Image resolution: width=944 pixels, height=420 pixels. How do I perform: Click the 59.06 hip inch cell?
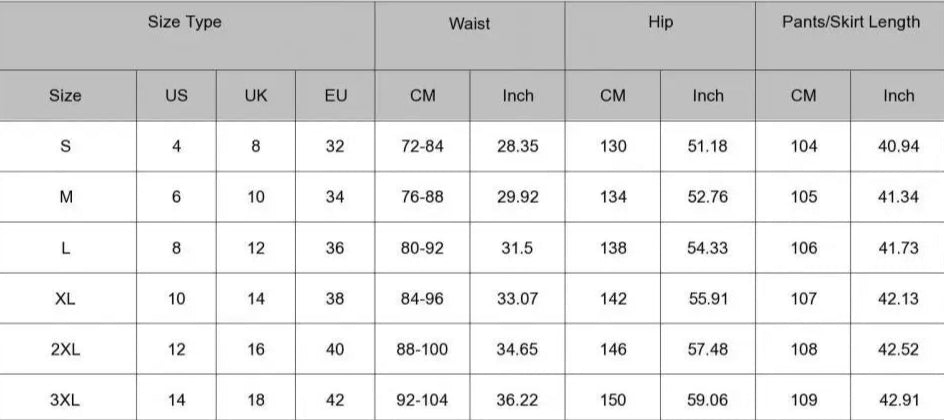[x=707, y=400]
